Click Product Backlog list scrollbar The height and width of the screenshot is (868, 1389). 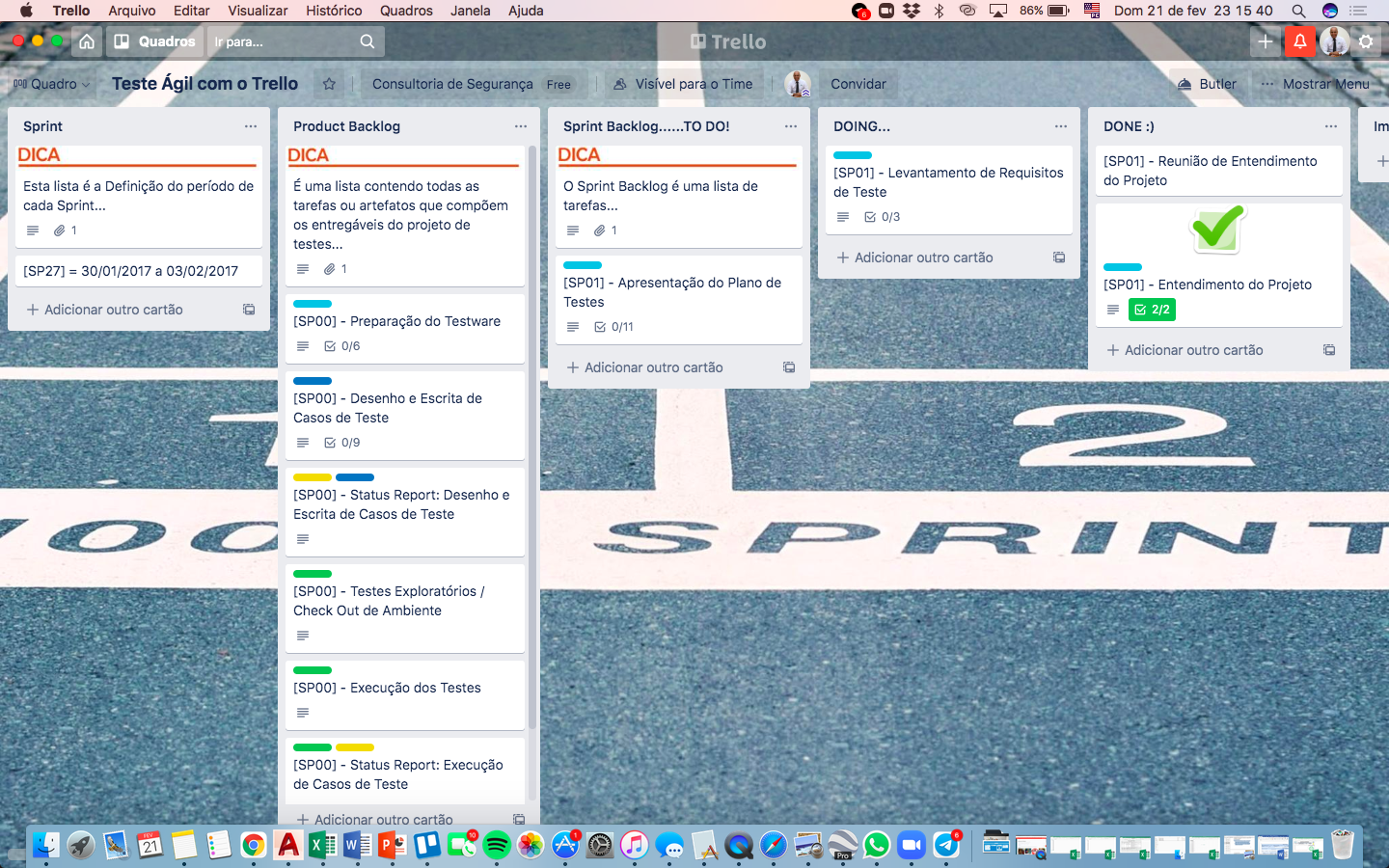click(532, 439)
